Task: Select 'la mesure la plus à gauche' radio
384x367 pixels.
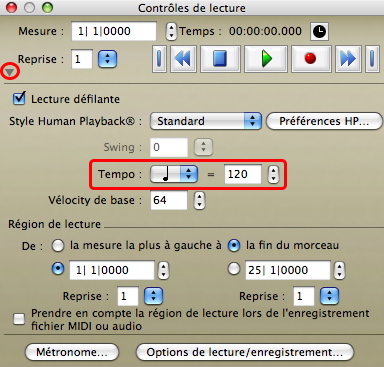Action: point(58,246)
